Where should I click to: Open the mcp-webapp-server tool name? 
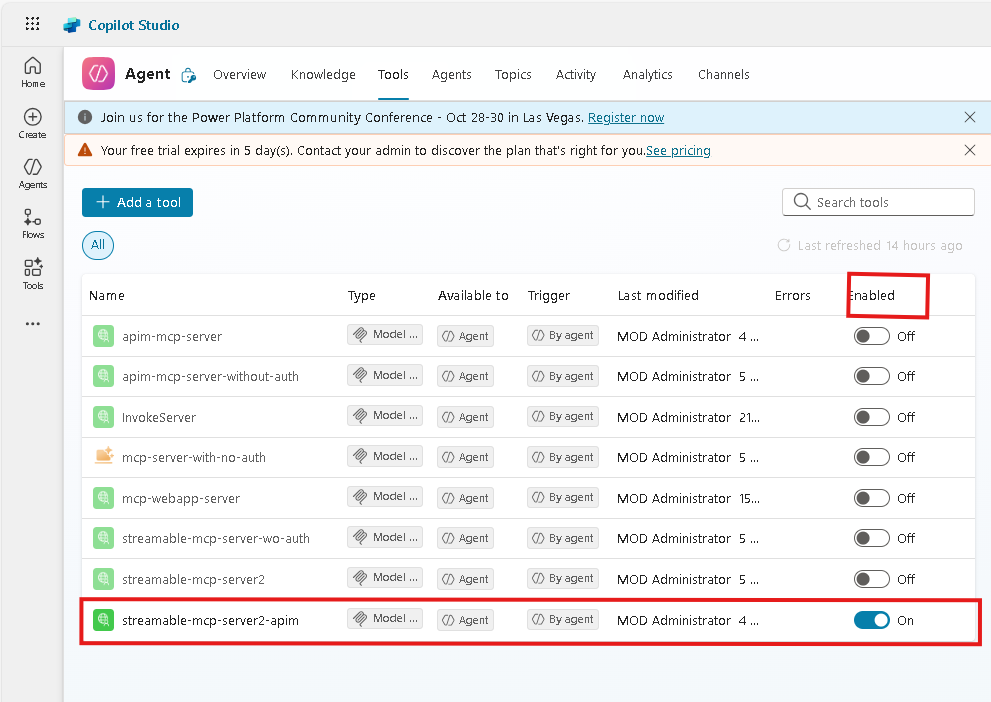click(181, 498)
